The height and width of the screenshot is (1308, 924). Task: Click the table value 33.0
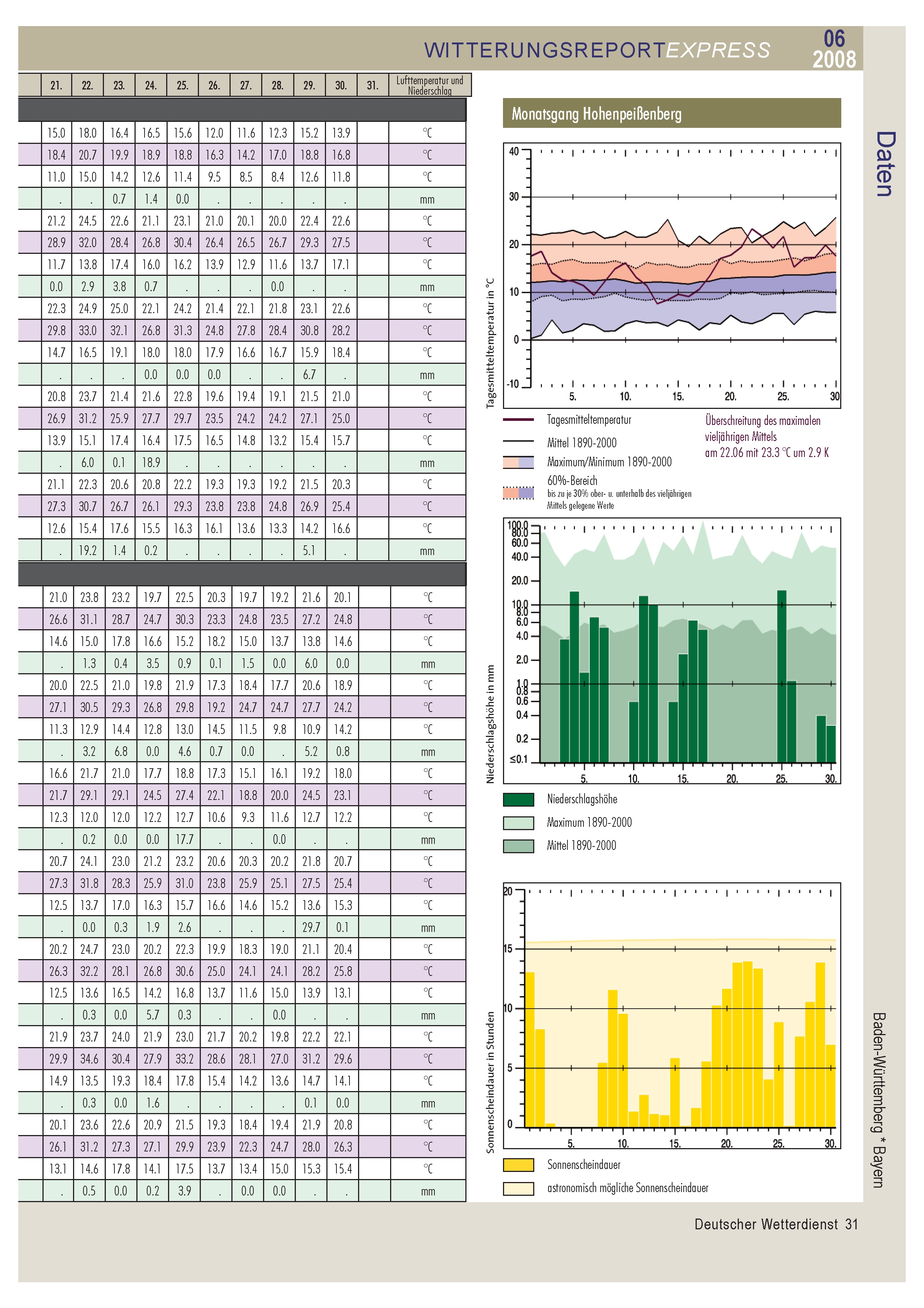(88, 330)
